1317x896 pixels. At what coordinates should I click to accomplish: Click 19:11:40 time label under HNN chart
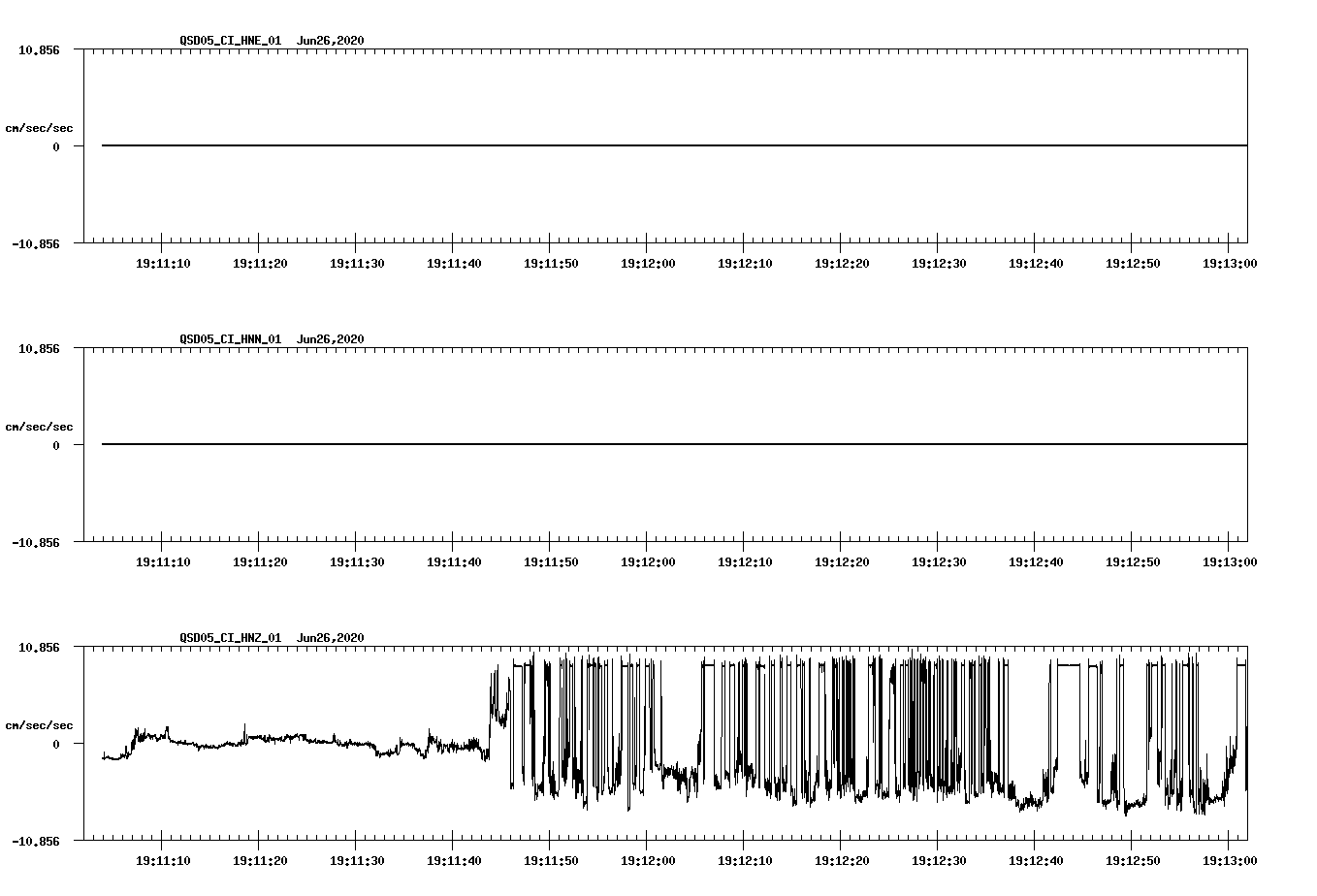(x=454, y=562)
